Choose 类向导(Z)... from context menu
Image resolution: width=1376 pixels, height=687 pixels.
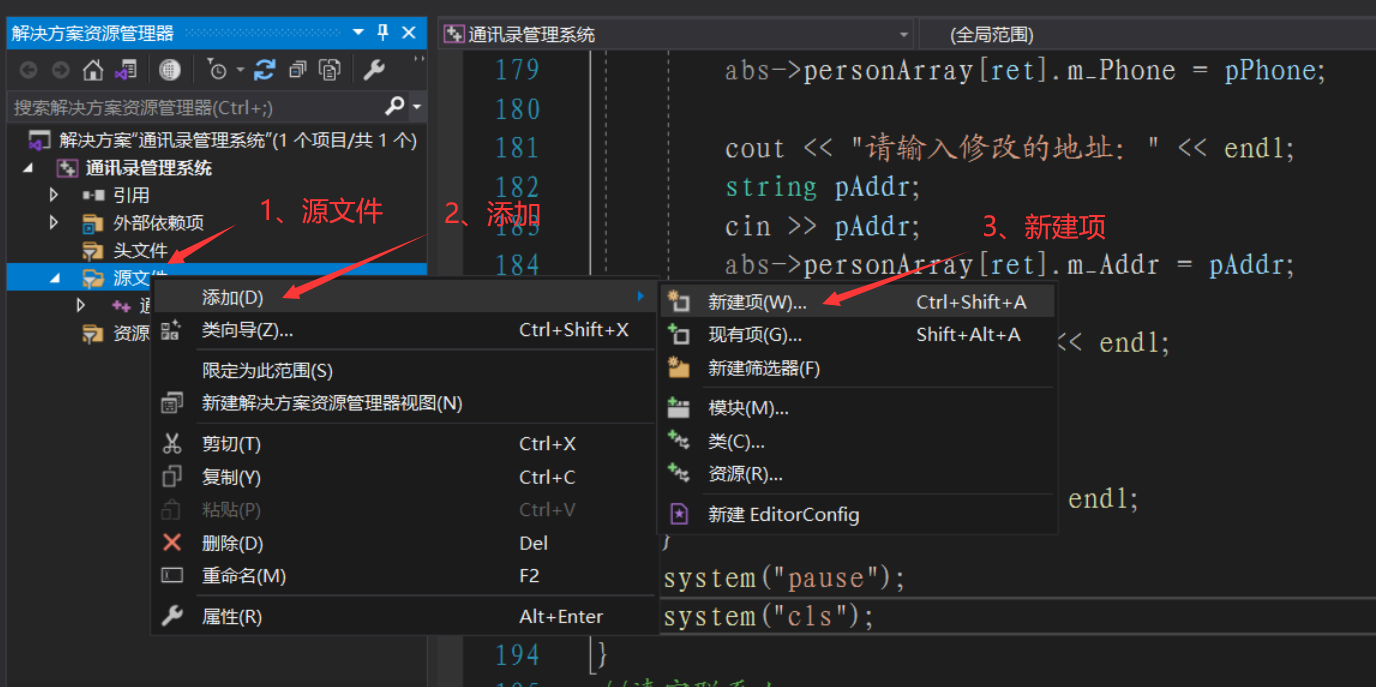[x=404, y=330]
